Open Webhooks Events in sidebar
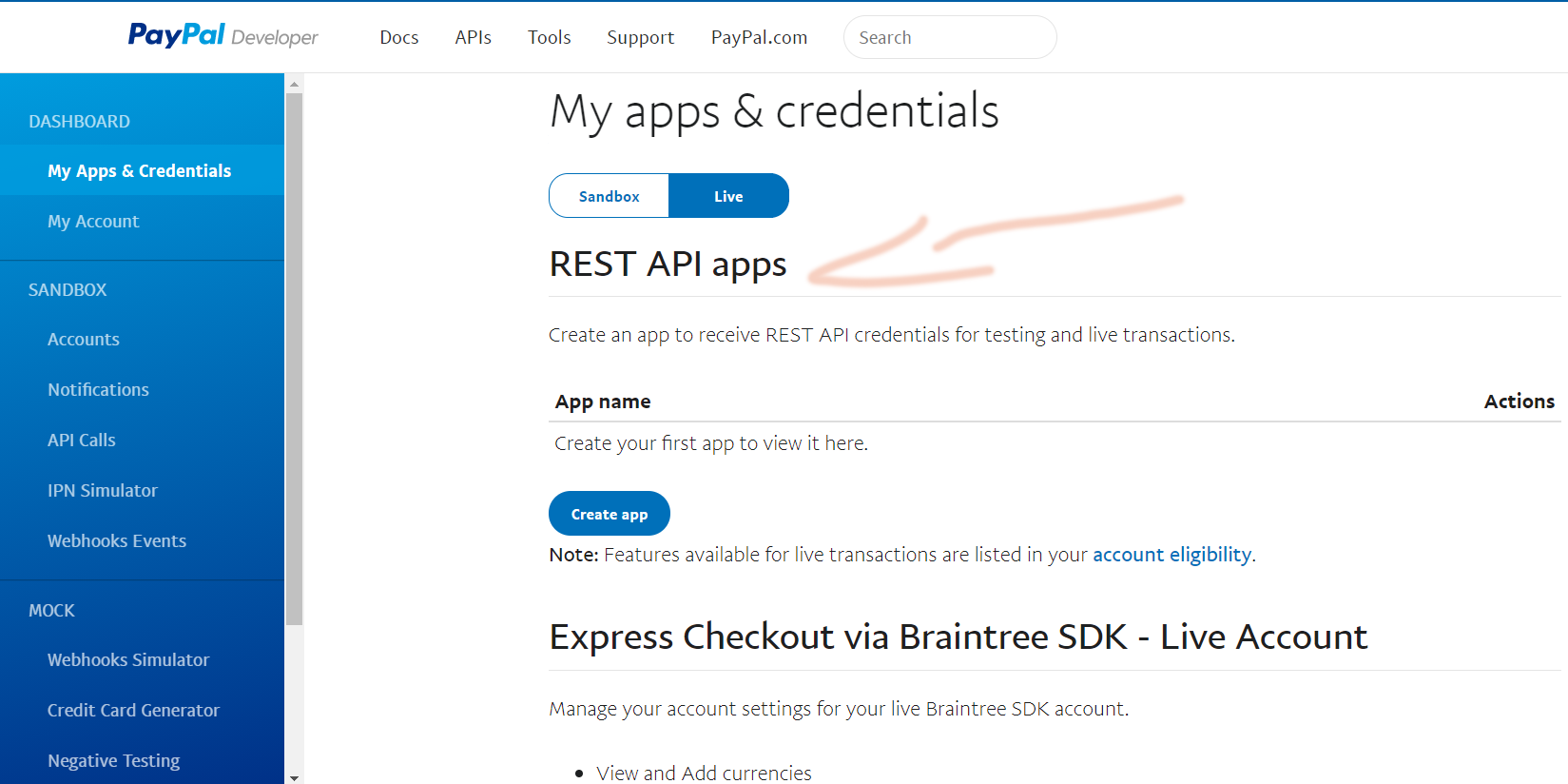Viewport: 1568px width, 784px height. coord(117,541)
